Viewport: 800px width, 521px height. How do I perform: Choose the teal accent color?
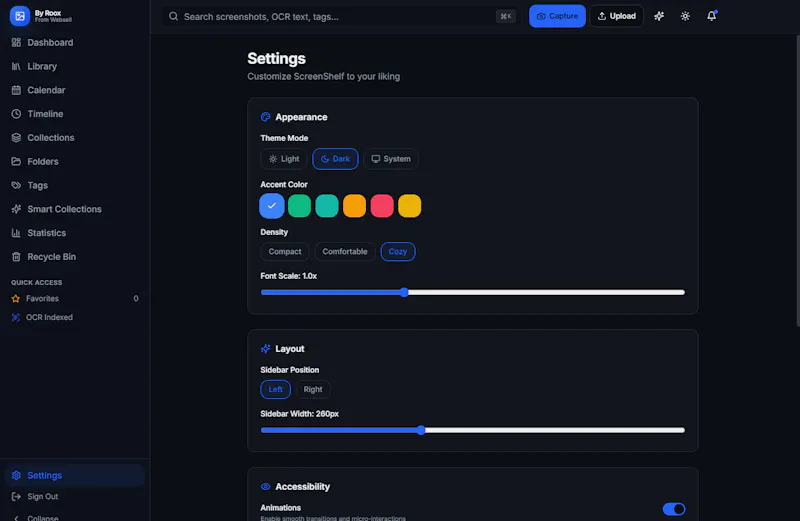click(327, 206)
